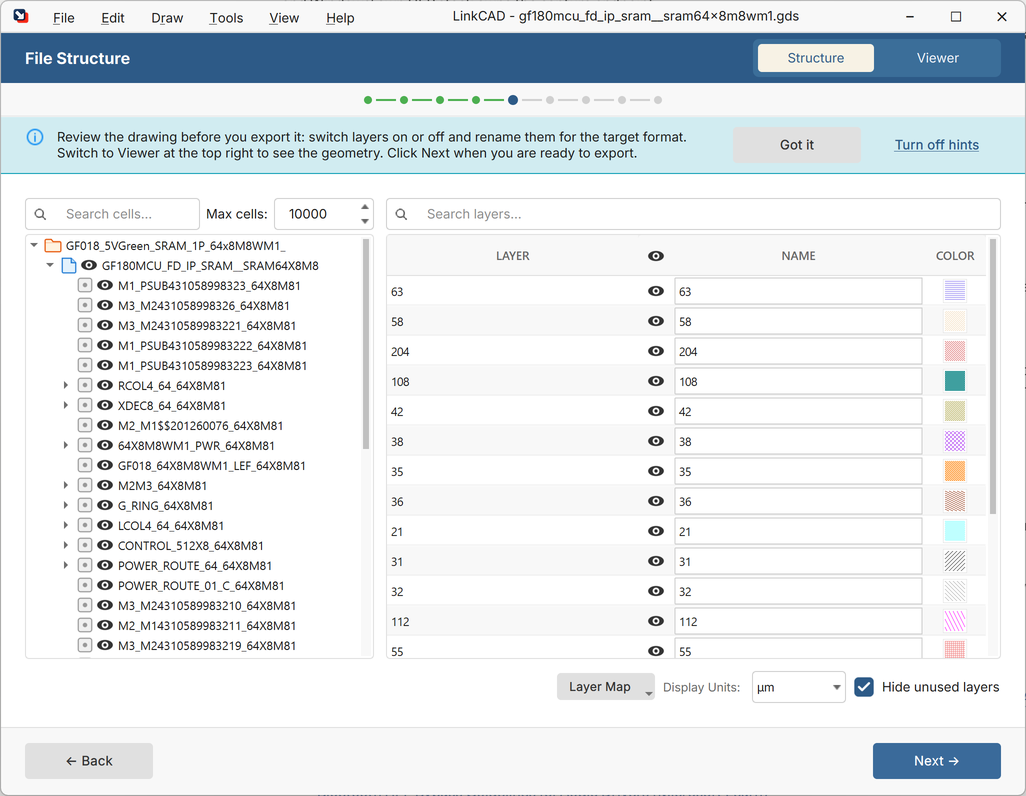Click cell icon for M3_M2431058998326_64X8M81
Viewport: 1026px width, 796px height.
pyautogui.click(x=84, y=305)
